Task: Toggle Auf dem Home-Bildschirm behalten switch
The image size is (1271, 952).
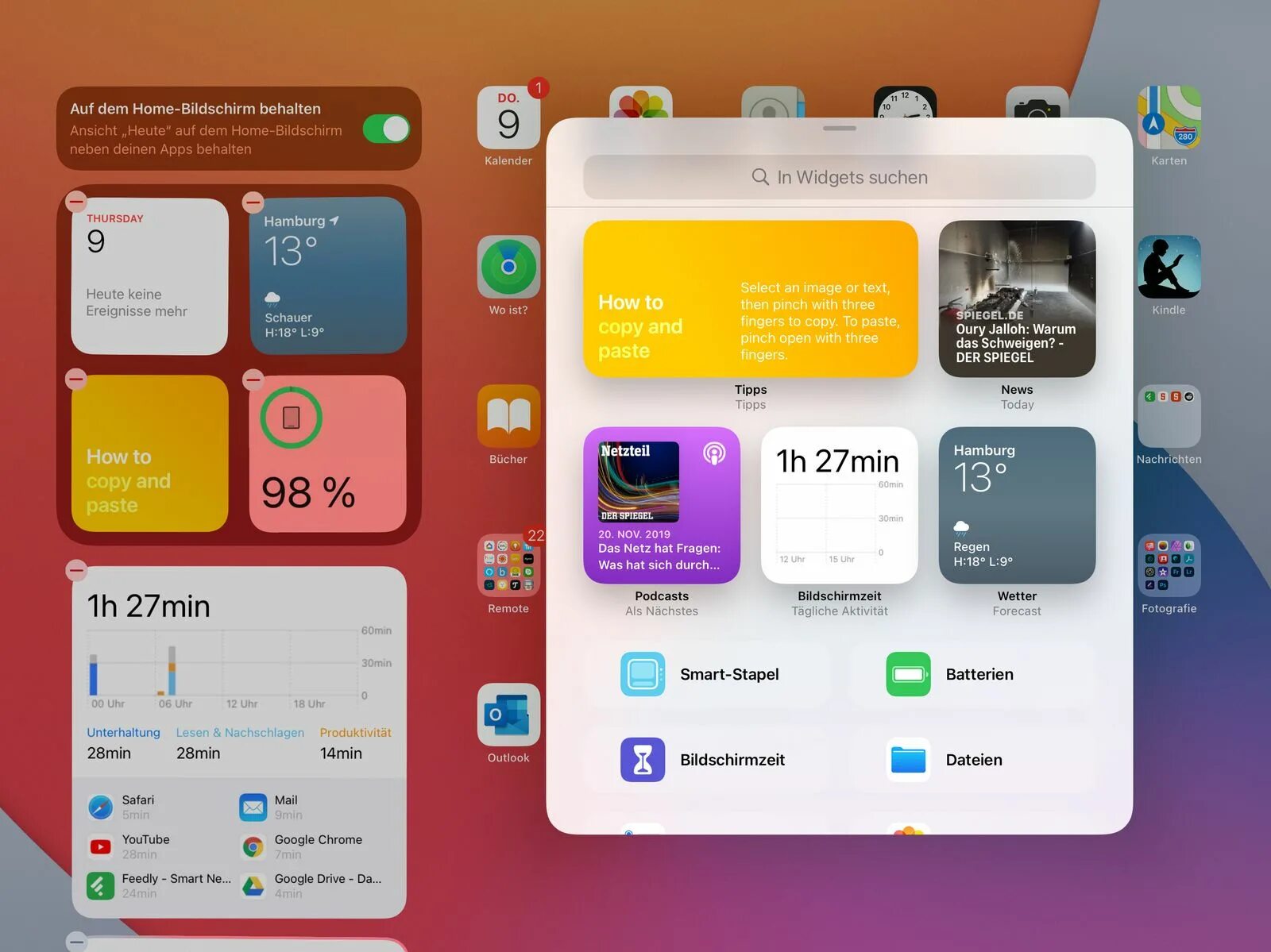Action: pos(386,129)
